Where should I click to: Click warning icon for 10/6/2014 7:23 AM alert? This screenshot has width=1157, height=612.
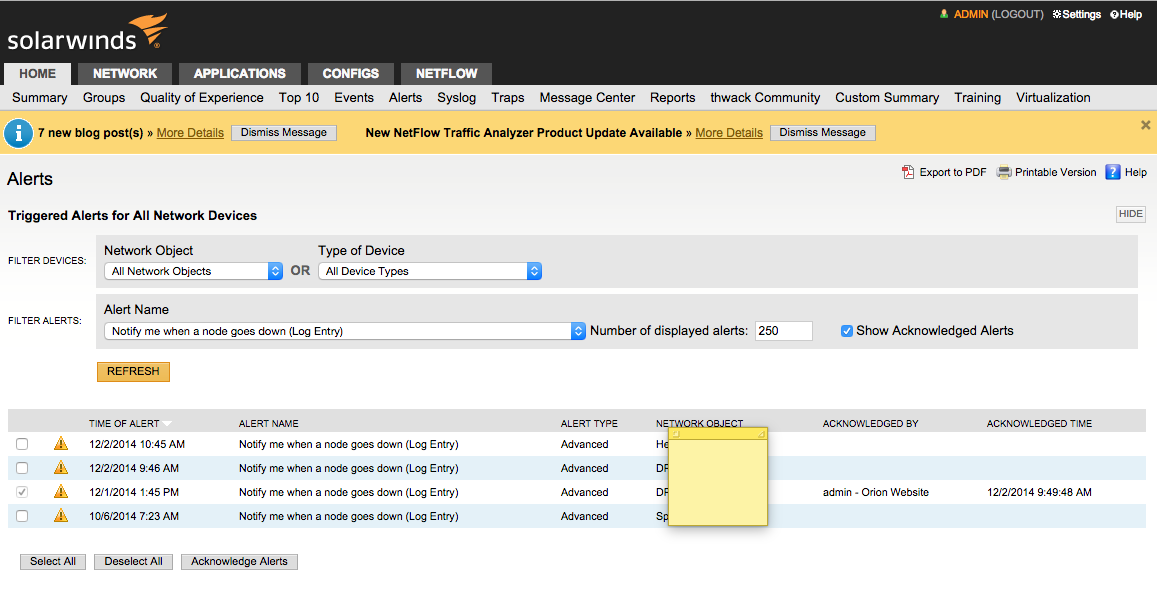(61, 515)
